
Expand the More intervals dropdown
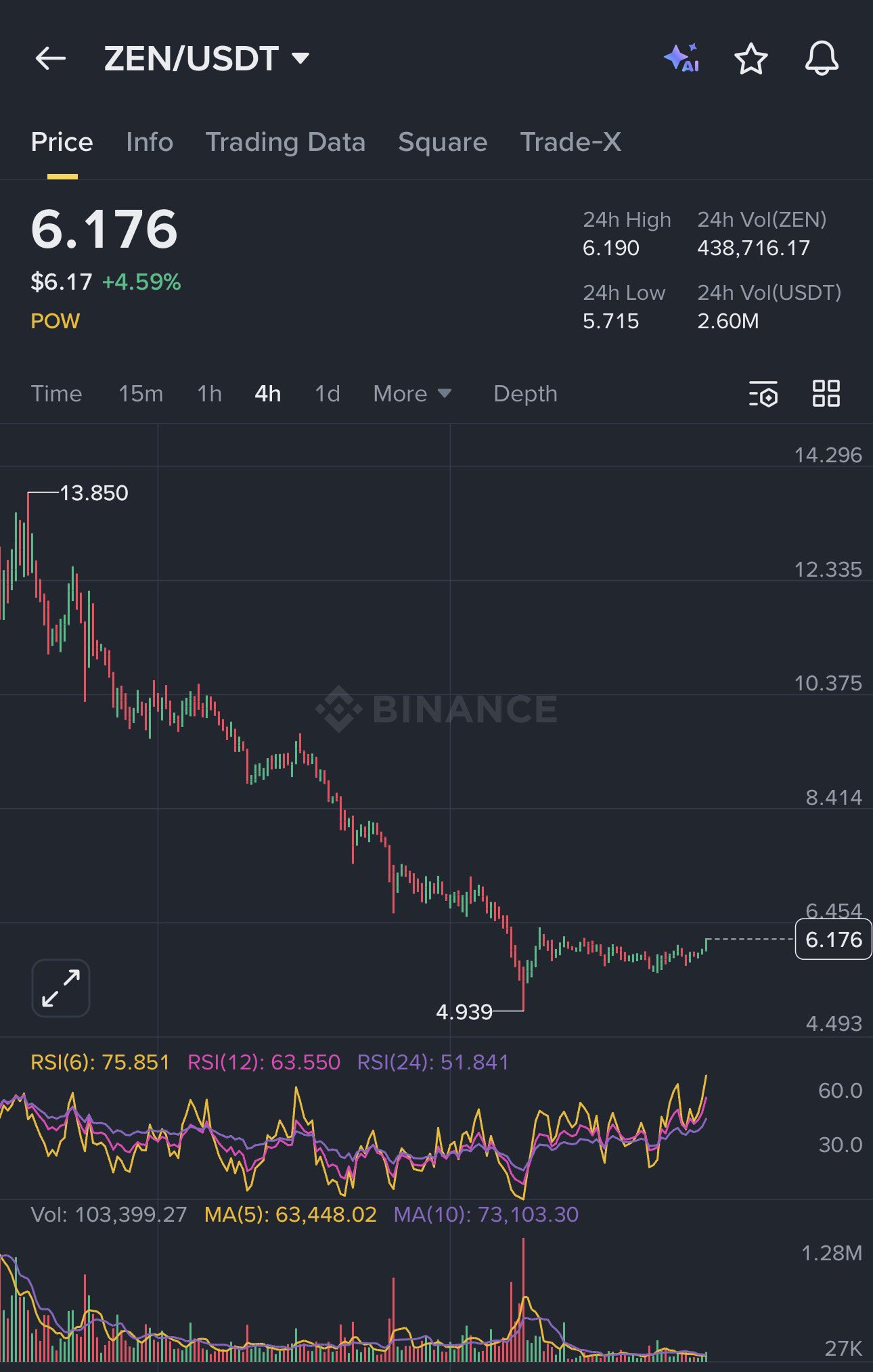tap(412, 394)
